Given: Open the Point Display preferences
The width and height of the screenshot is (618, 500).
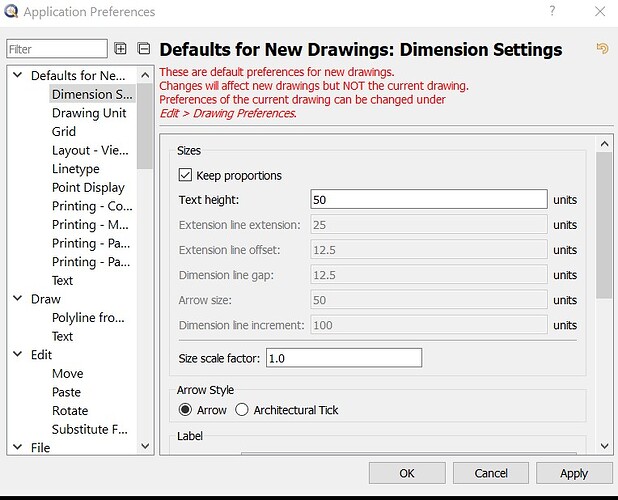Looking at the screenshot, I should tap(88, 188).
